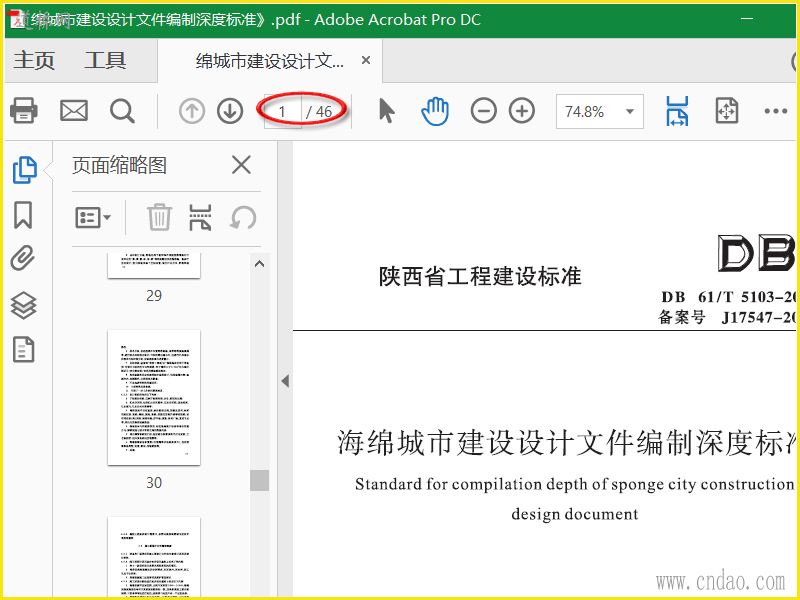The height and width of the screenshot is (600, 800).
Task: Click the page label 29 under thumbnail
Action: pyautogui.click(x=154, y=295)
